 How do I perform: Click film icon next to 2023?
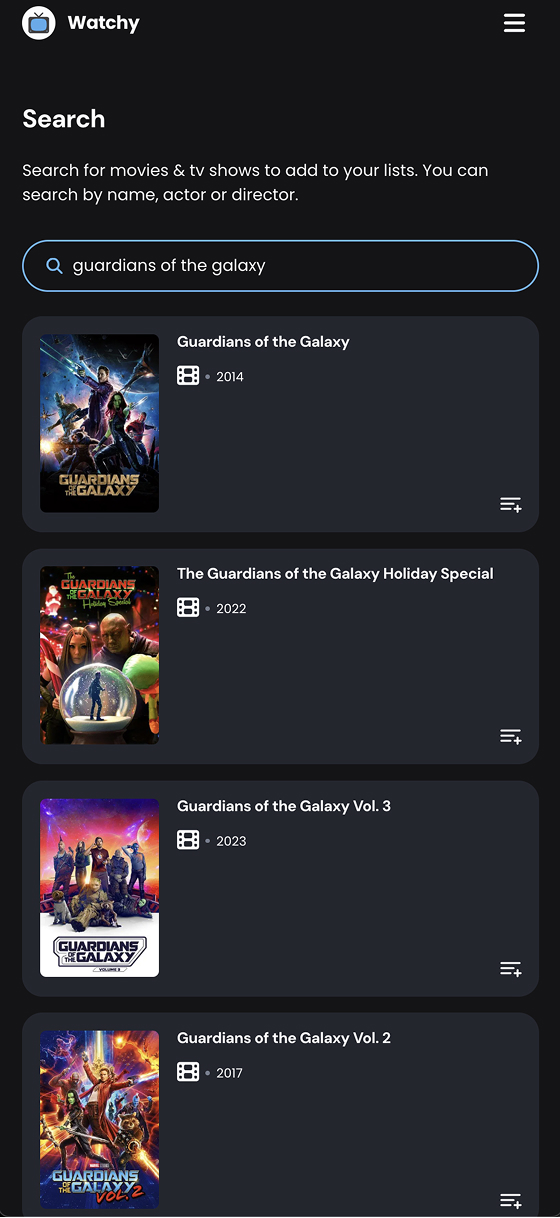pyautogui.click(x=188, y=840)
